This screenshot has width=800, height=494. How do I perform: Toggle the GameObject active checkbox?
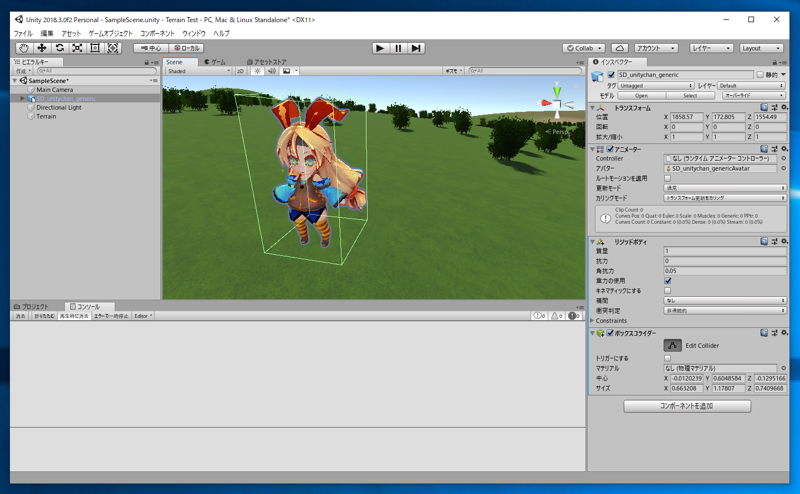pyautogui.click(x=611, y=75)
